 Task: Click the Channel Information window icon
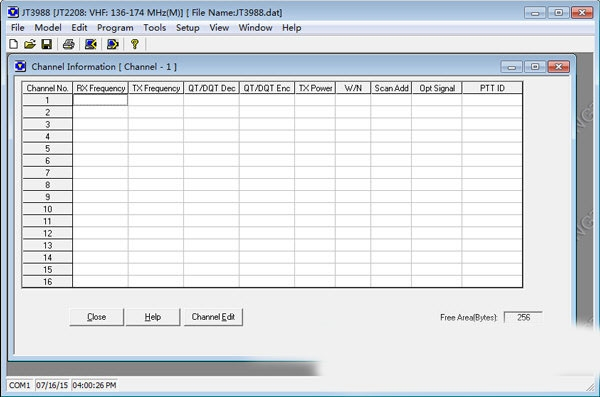pyautogui.click(x=20, y=67)
